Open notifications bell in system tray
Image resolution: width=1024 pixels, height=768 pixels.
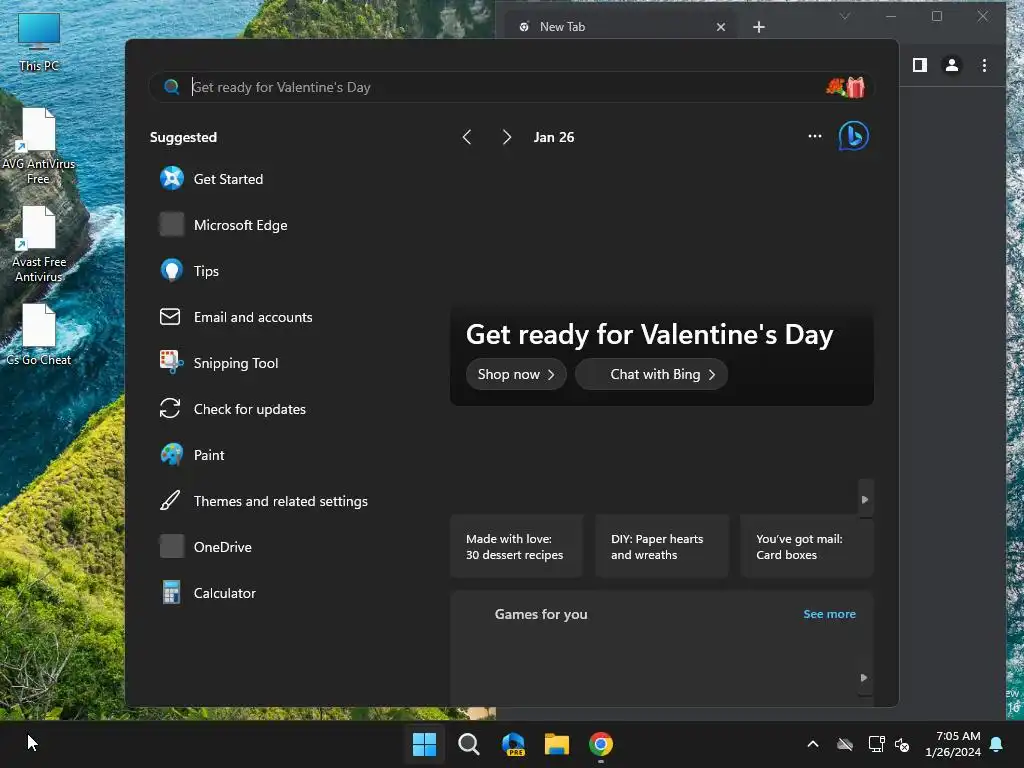[x=997, y=744]
